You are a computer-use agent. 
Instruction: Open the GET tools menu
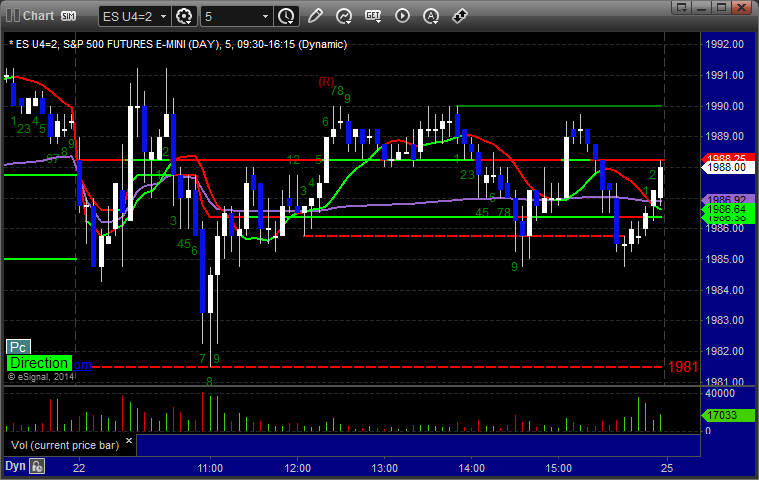[373, 16]
